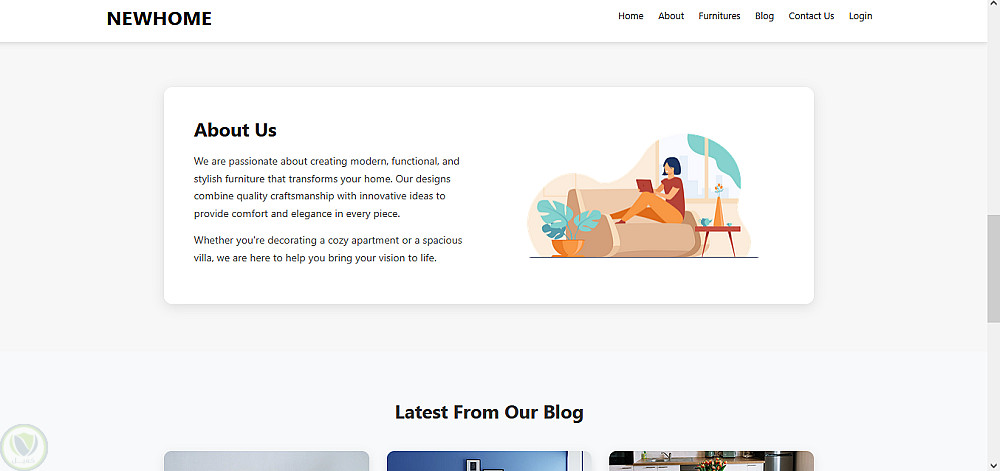The width and height of the screenshot is (1000, 471).
Task: Click the side table with vase graphic
Action: pos(719,220)
